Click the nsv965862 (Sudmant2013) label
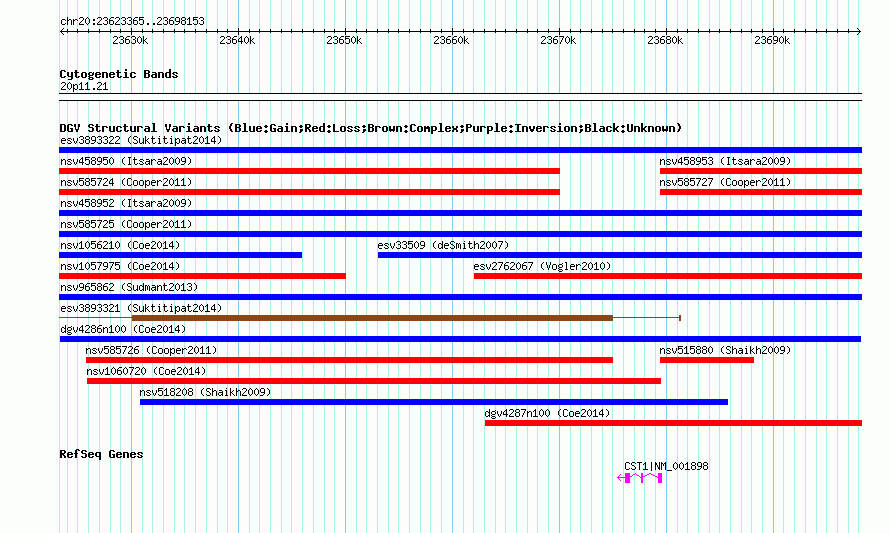Viewport: 890px width, 533px height. [129, 287]
